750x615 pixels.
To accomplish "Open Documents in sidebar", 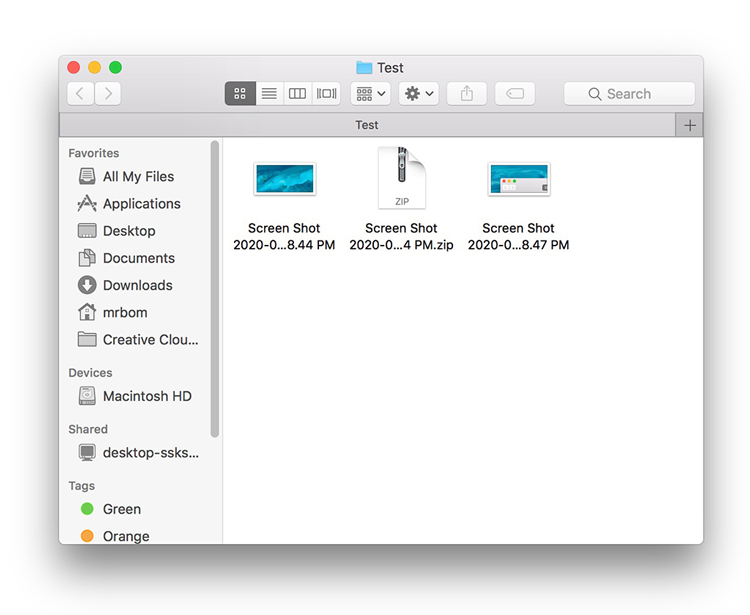I will tap(126, 258).
